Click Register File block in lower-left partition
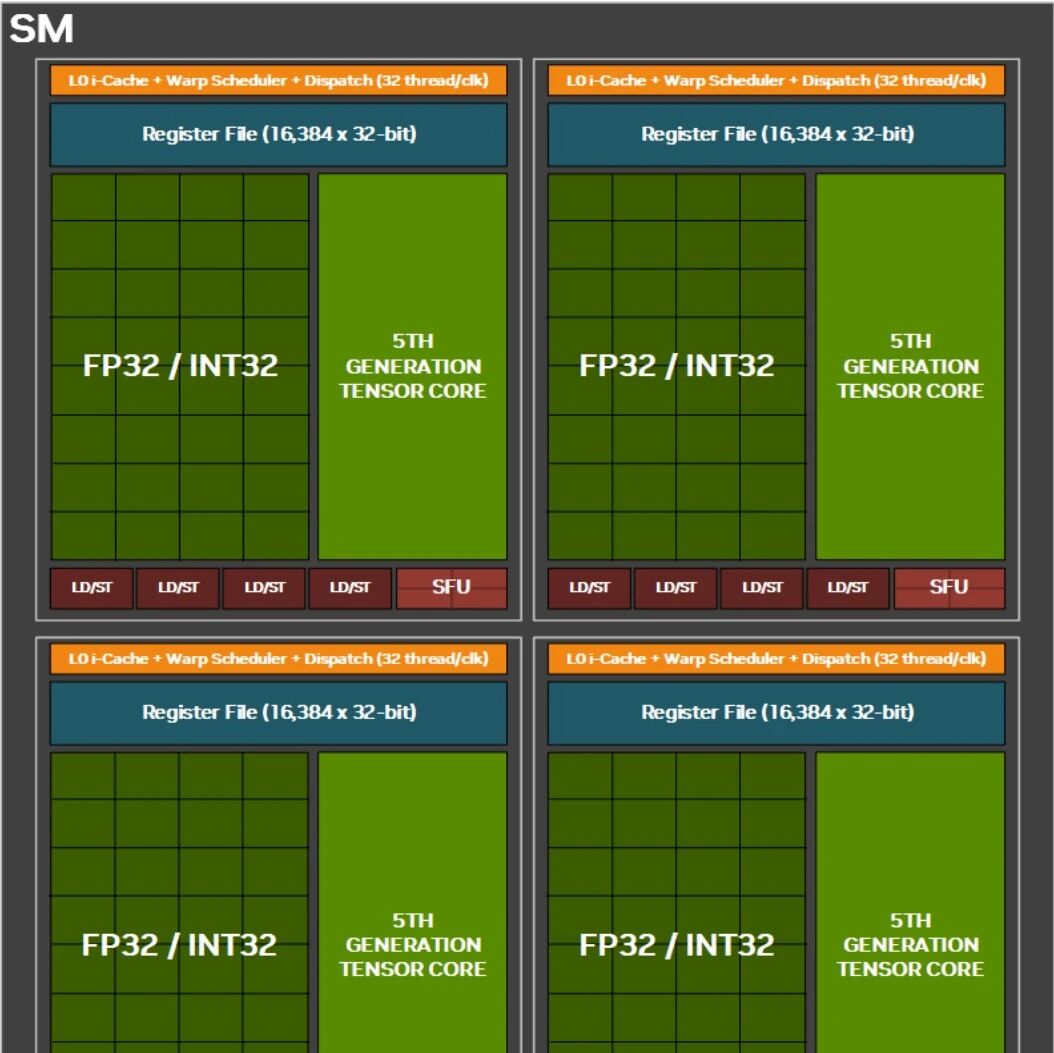Image resolution: width=1054 pixels, height=1053 pixels. click(x=278, y=713)
